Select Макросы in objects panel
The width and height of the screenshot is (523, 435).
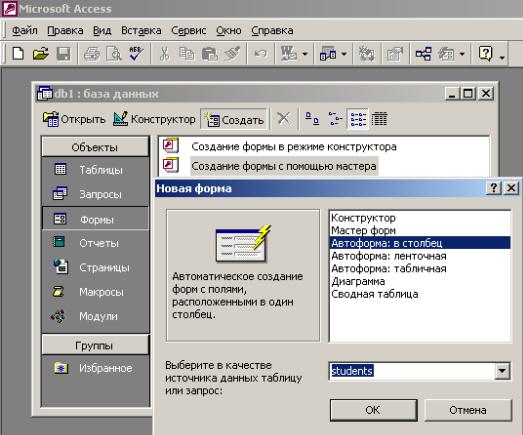click(x=95, y=292)
